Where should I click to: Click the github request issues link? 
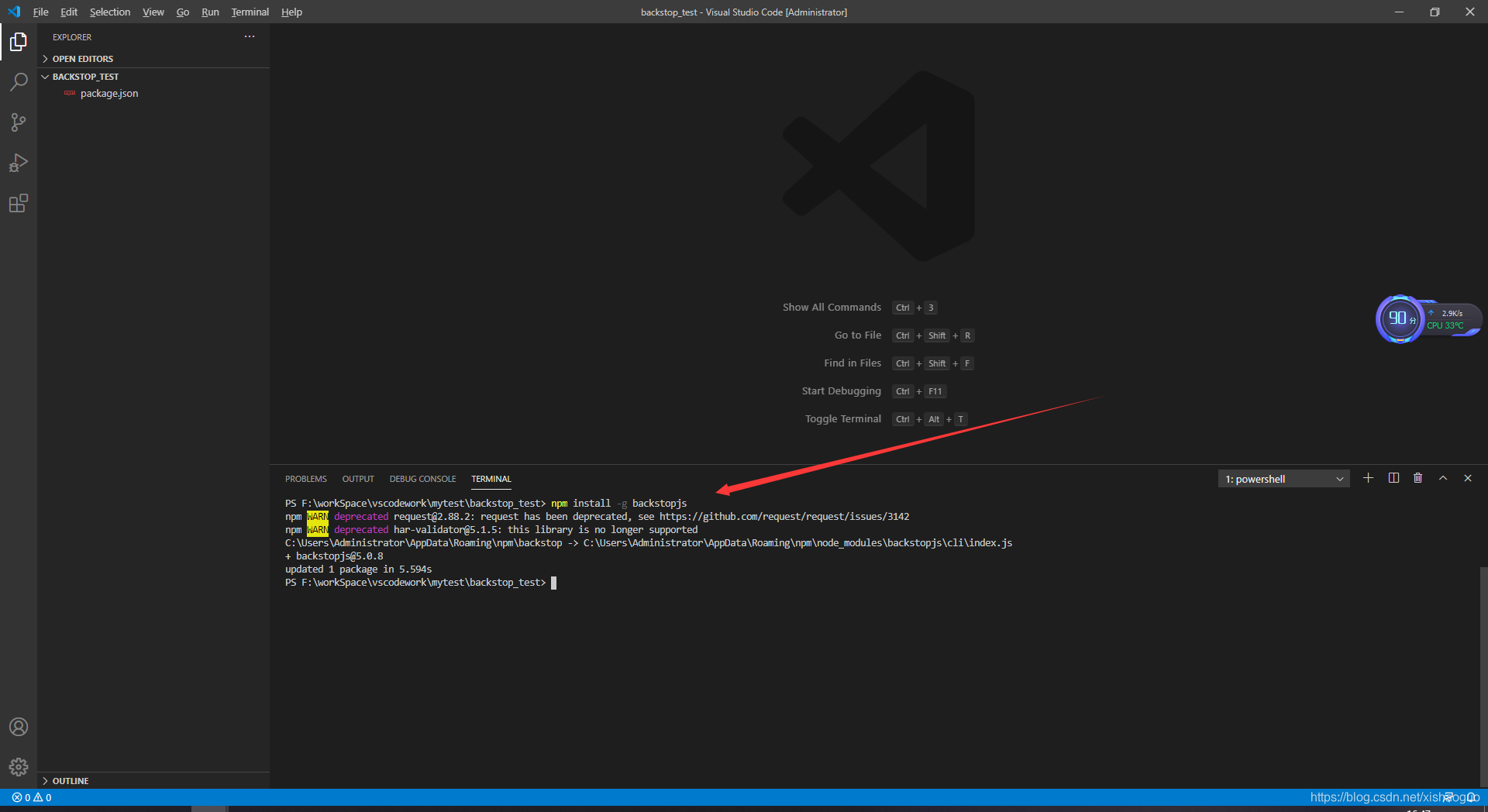(x=784, y=517)
